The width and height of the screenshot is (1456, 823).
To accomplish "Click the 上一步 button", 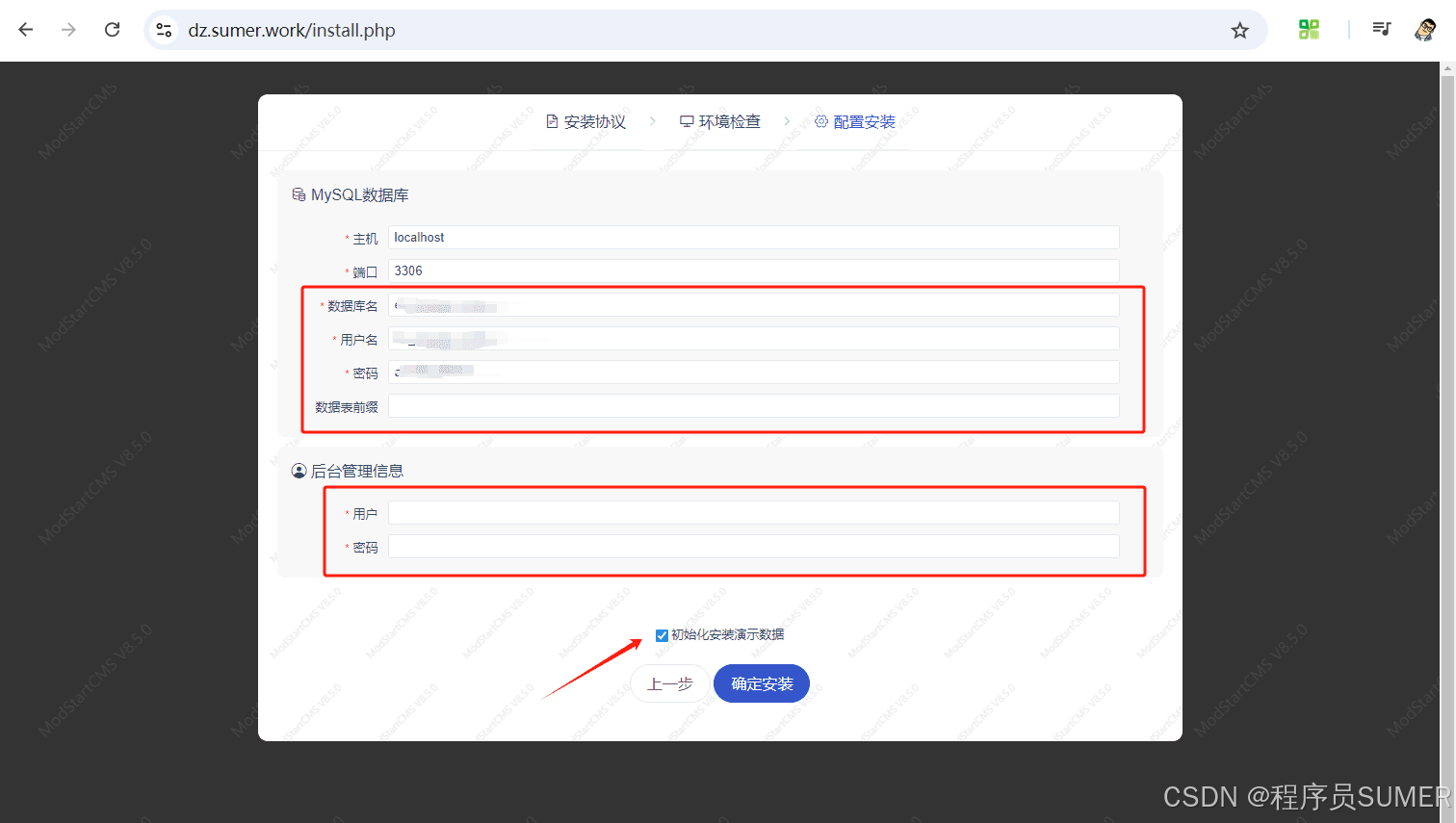I will coord(670,683).
